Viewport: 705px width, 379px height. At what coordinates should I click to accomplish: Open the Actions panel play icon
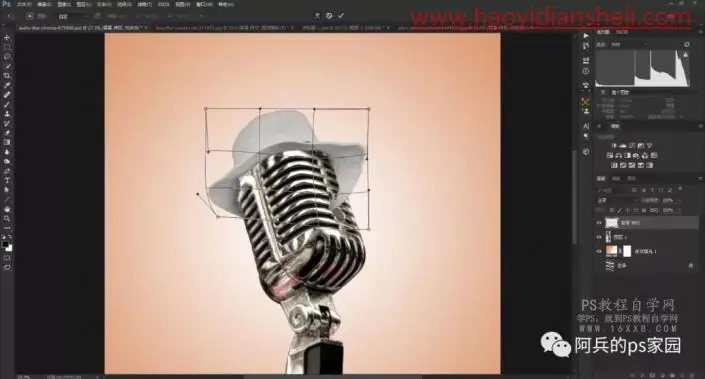(x=585, y=36)
